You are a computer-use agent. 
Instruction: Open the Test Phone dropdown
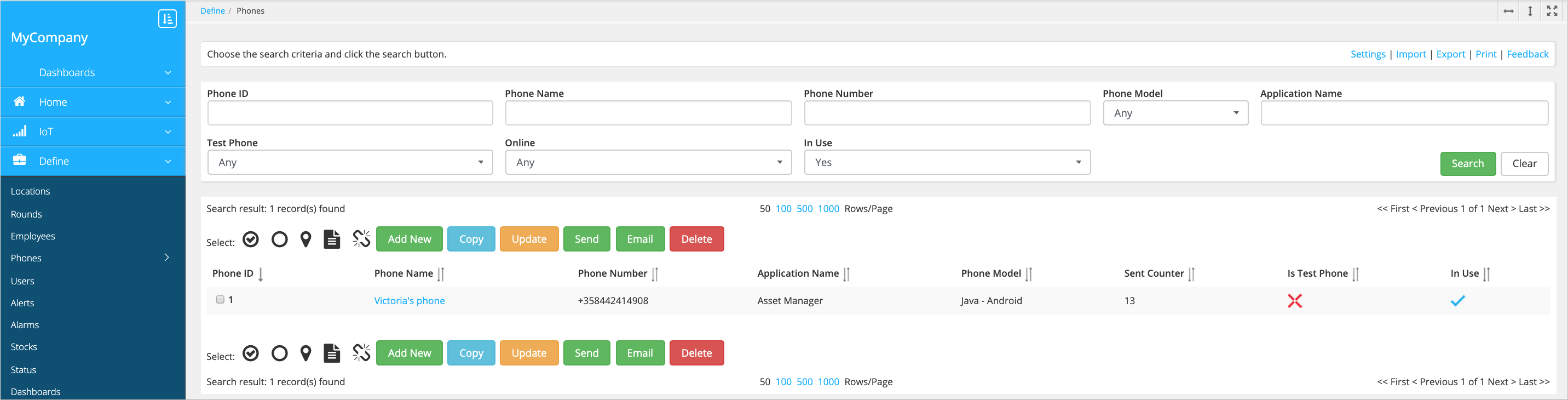[350, 163]
